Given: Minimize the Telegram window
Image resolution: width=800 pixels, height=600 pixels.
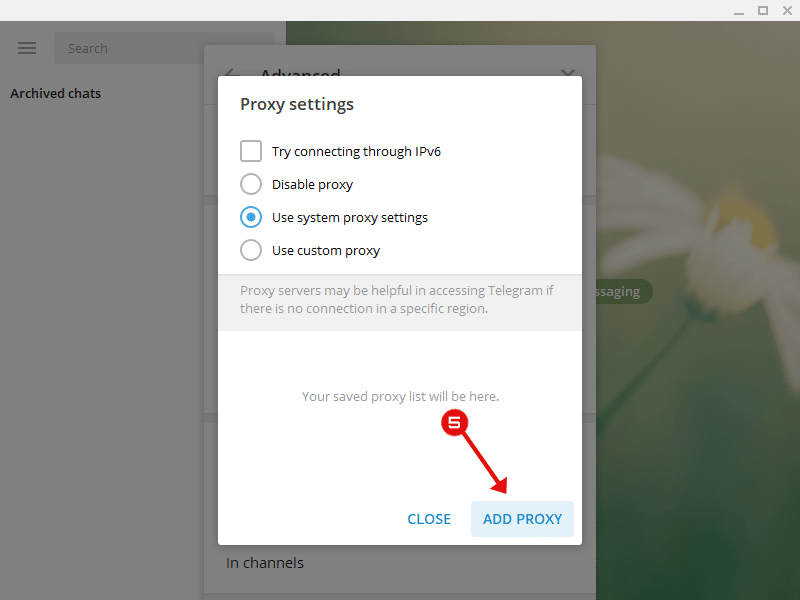Looking at the screenshot, I should pos(739,11).
